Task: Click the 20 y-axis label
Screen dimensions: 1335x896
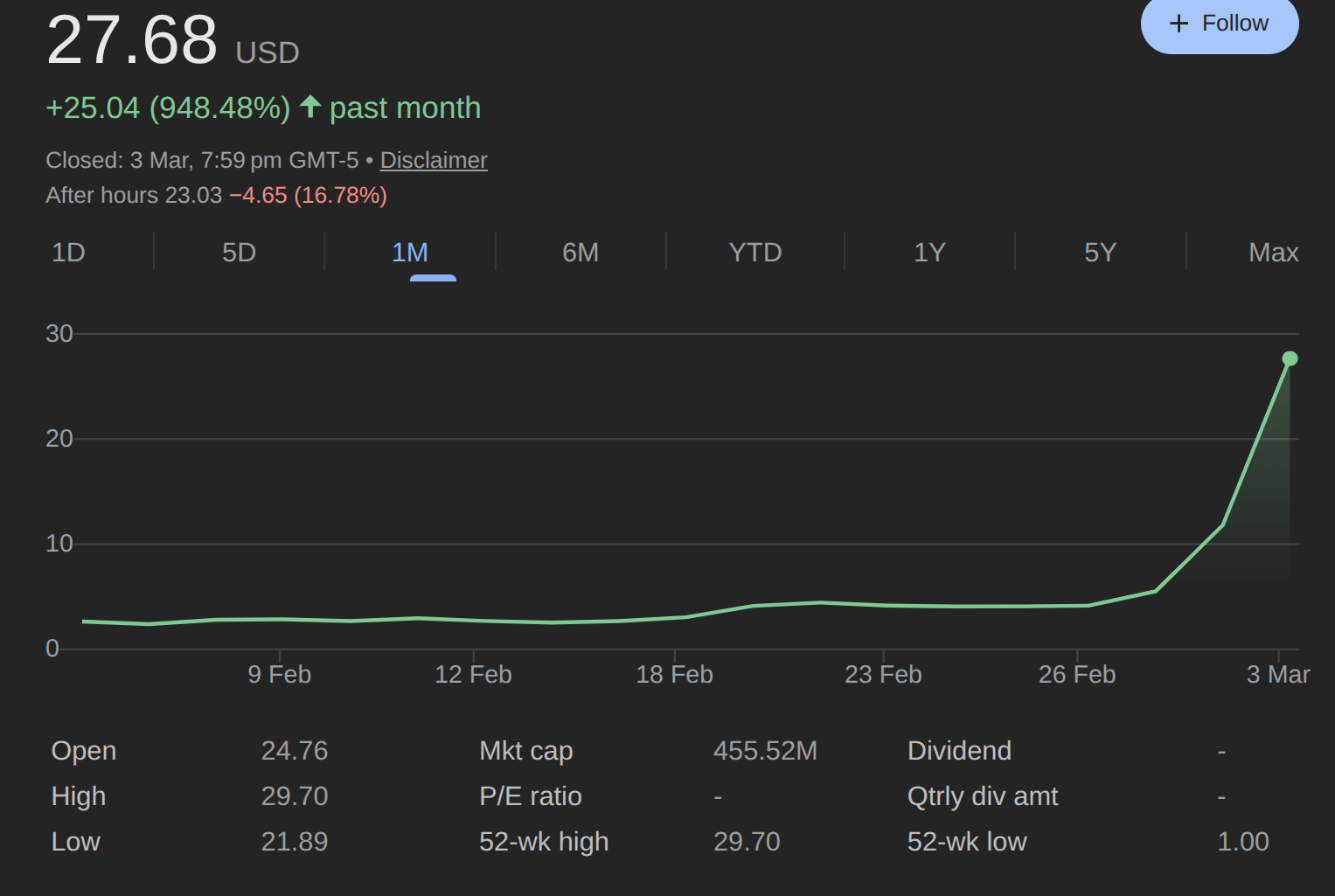Action: 59,439
